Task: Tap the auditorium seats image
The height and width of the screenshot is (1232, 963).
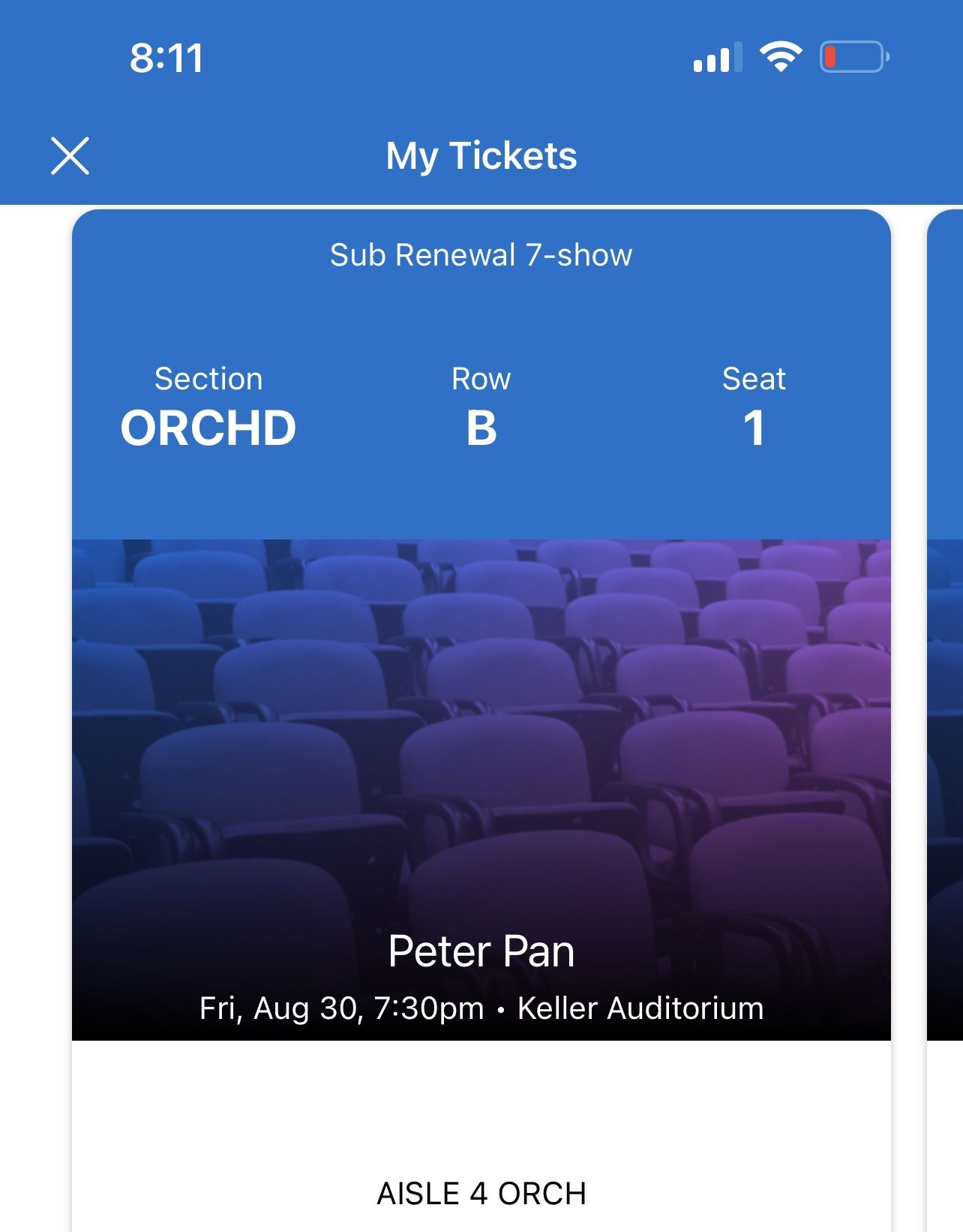Action: tap(481, 713)
